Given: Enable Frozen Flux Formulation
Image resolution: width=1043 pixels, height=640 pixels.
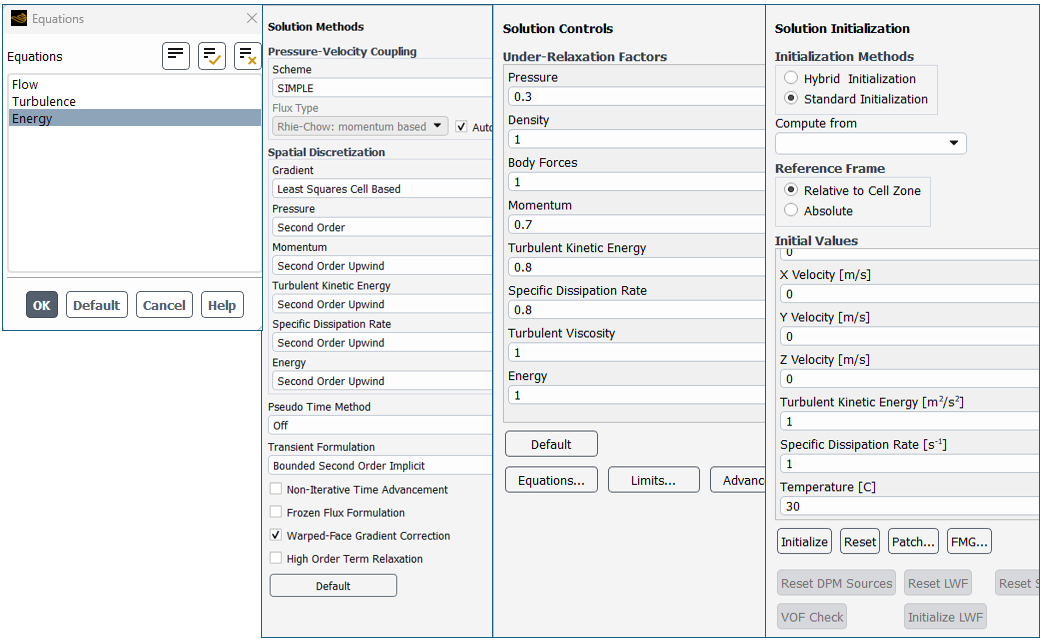Looking at the screenshot, I should (x=275, y=512).
